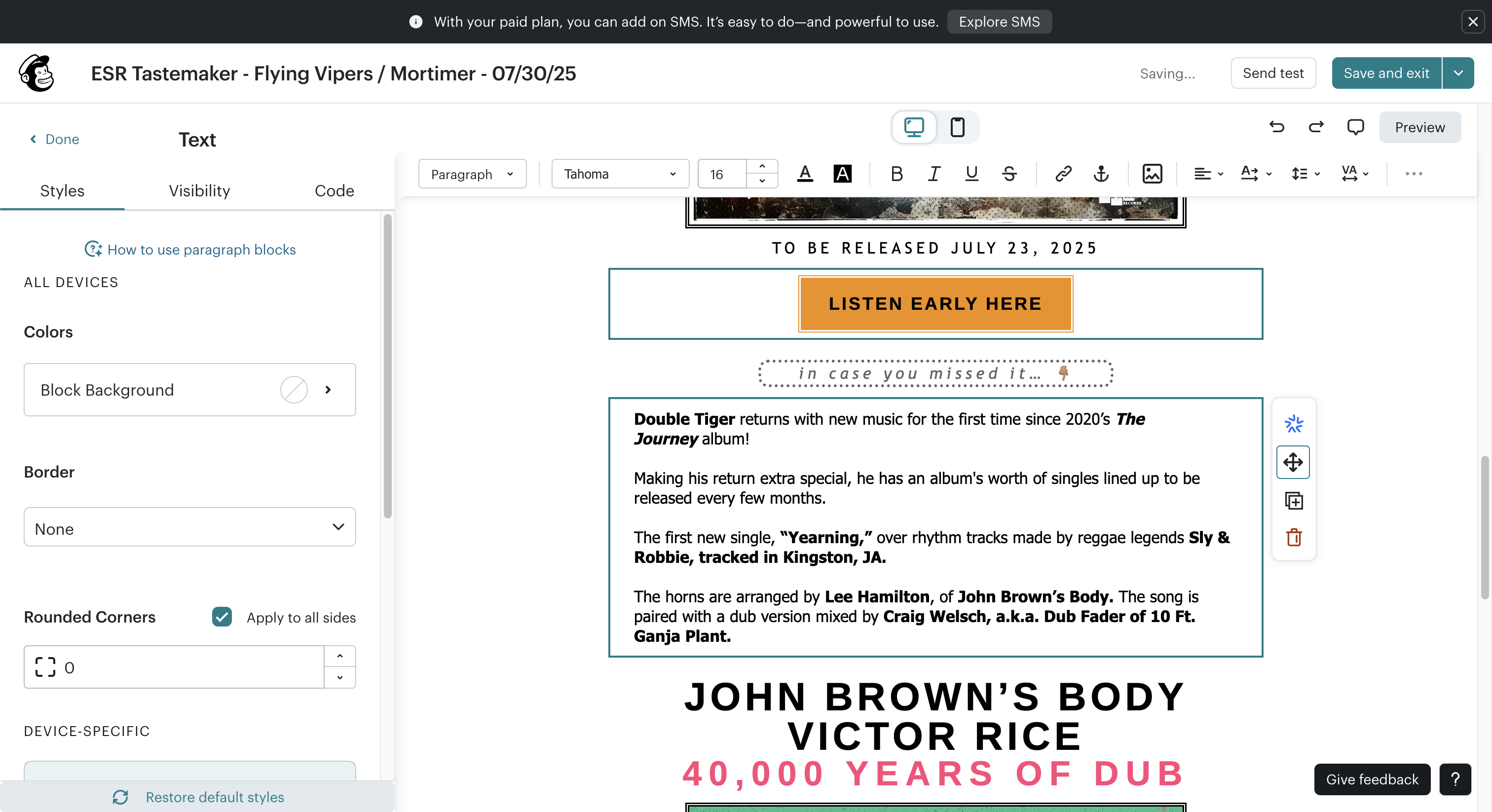Switch to the Styles tab
Screen dimensions: 1492x812
[x=62, y=190]
